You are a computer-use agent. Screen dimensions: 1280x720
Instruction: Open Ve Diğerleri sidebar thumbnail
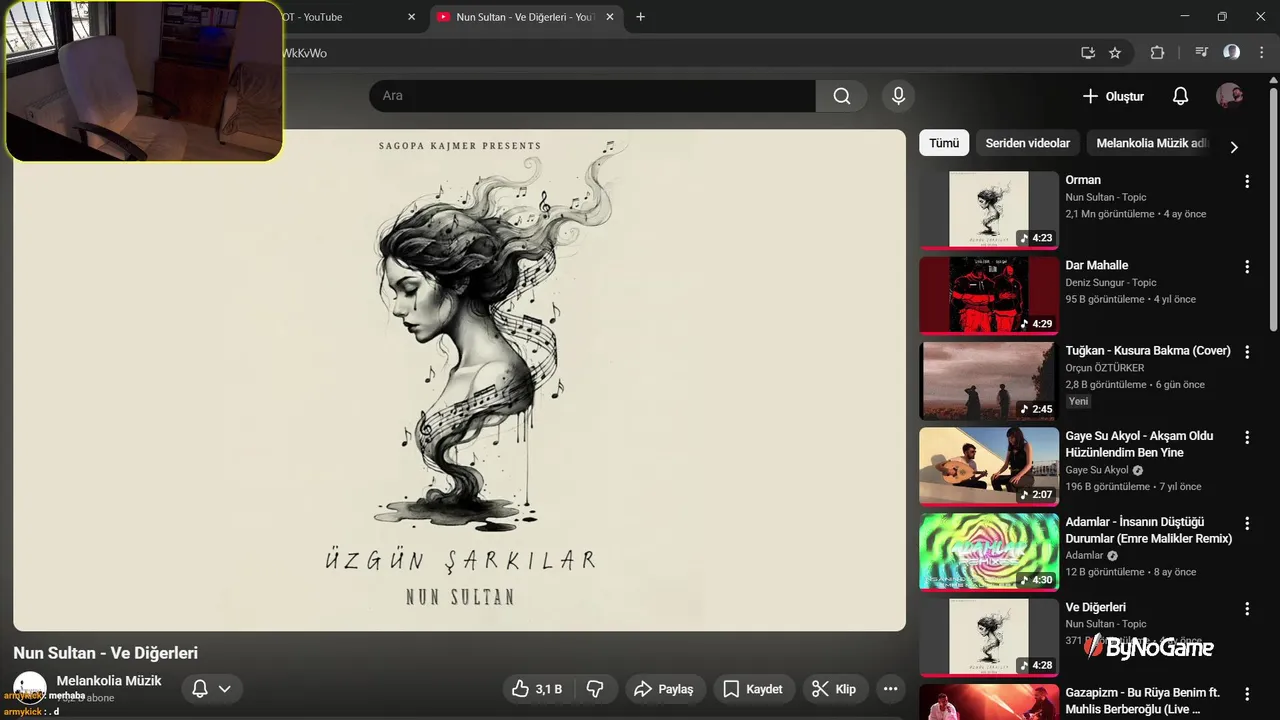click(989, 637)
